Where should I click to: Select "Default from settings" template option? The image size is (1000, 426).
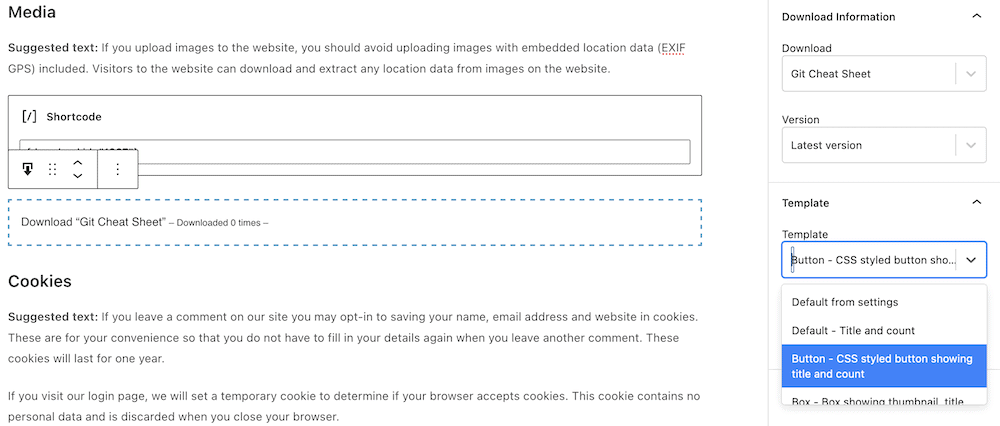[x=845, y=302]
